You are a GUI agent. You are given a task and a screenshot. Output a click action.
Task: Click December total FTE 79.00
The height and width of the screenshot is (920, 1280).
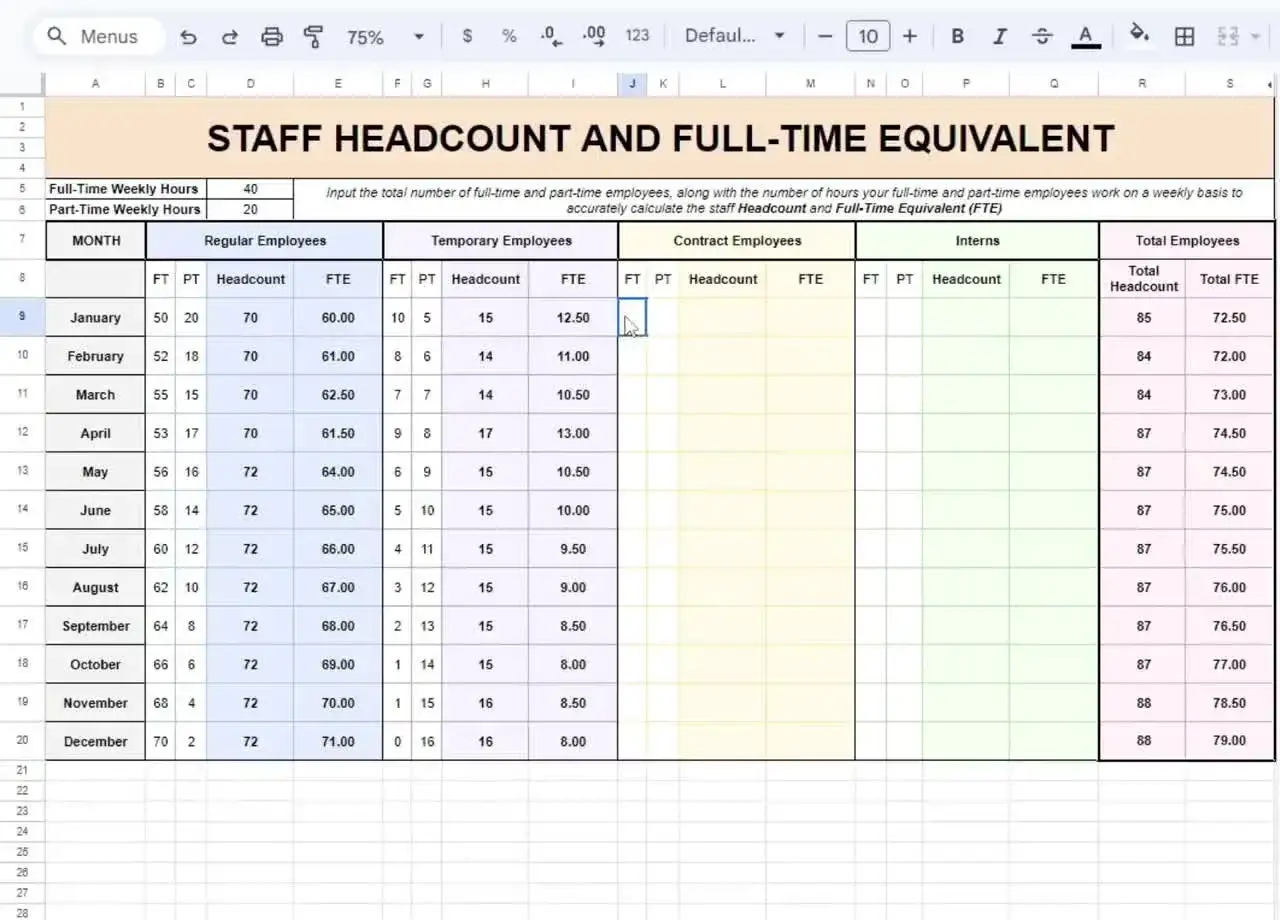(x=1230, y=742)
